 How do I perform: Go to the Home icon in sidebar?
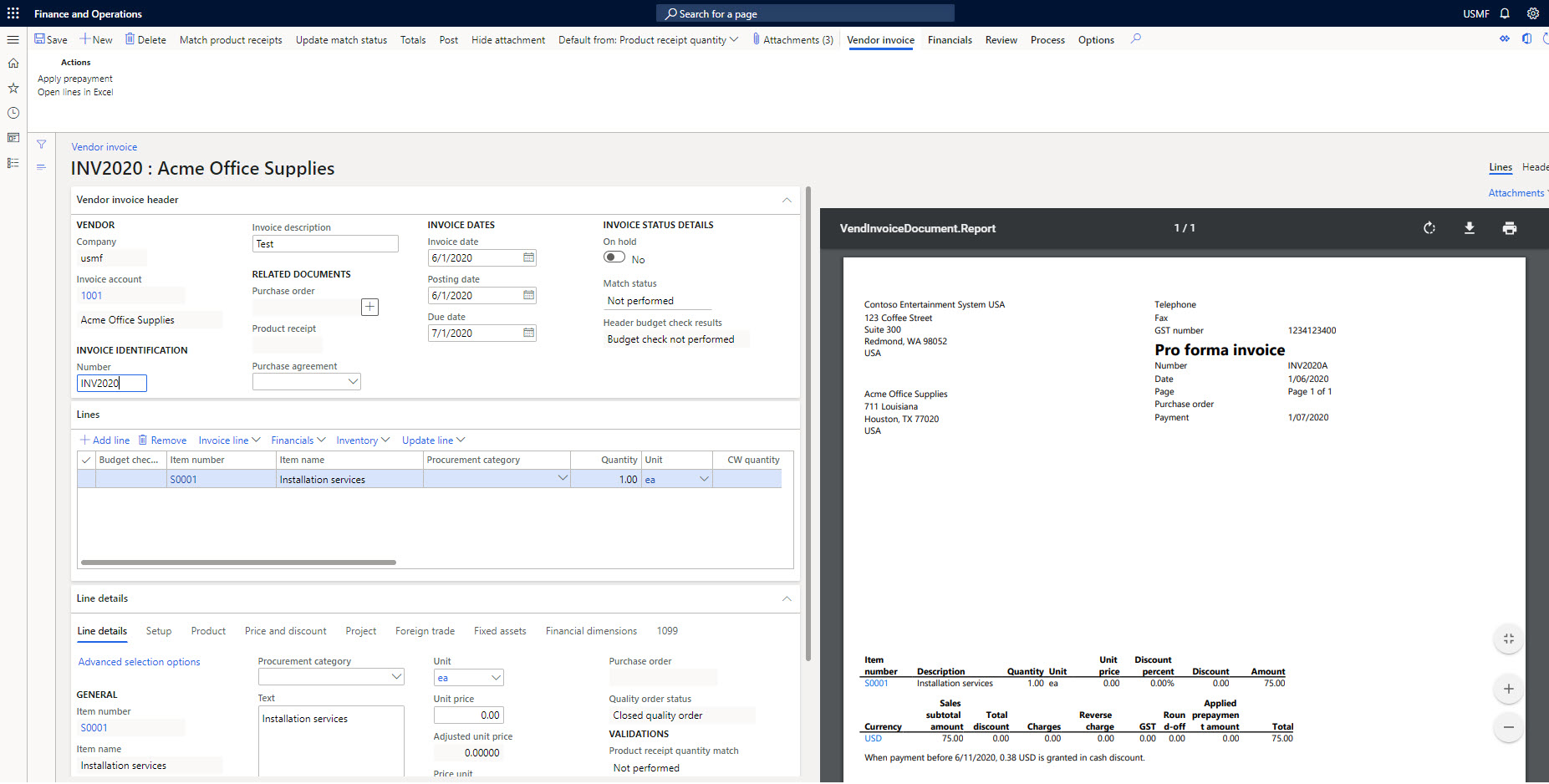click(x=13, y=63)
